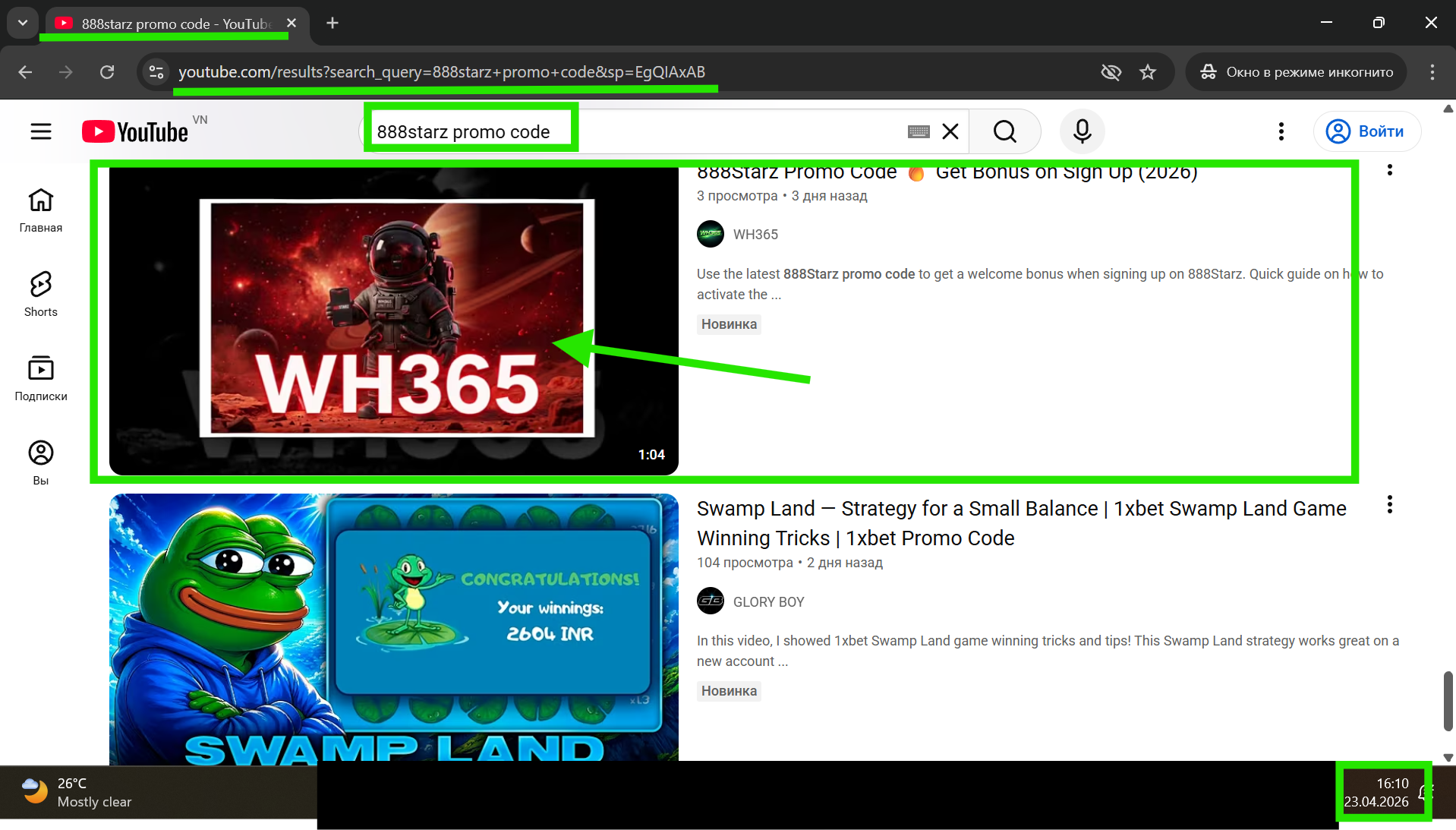Run search with the magnifier button
The width and height of the screenshot is (1456, 830).
1005,131
